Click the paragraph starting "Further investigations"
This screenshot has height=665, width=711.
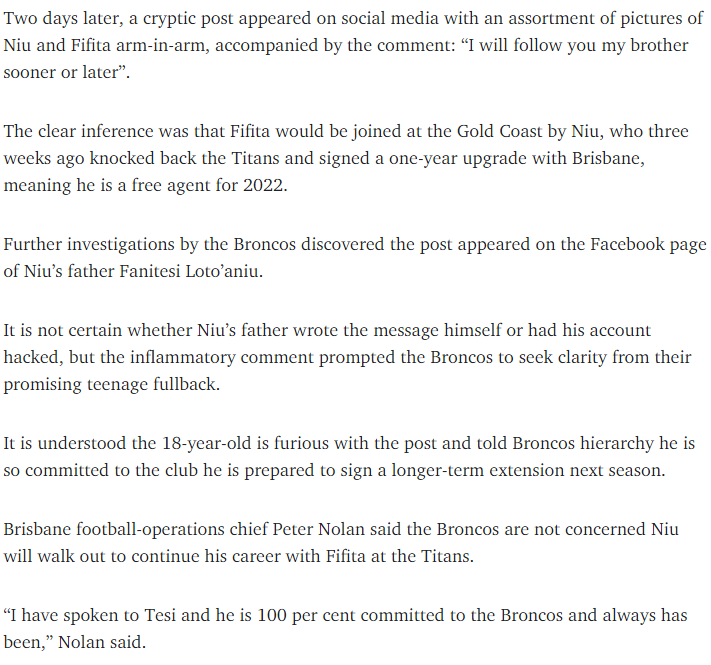pos(355,257)
